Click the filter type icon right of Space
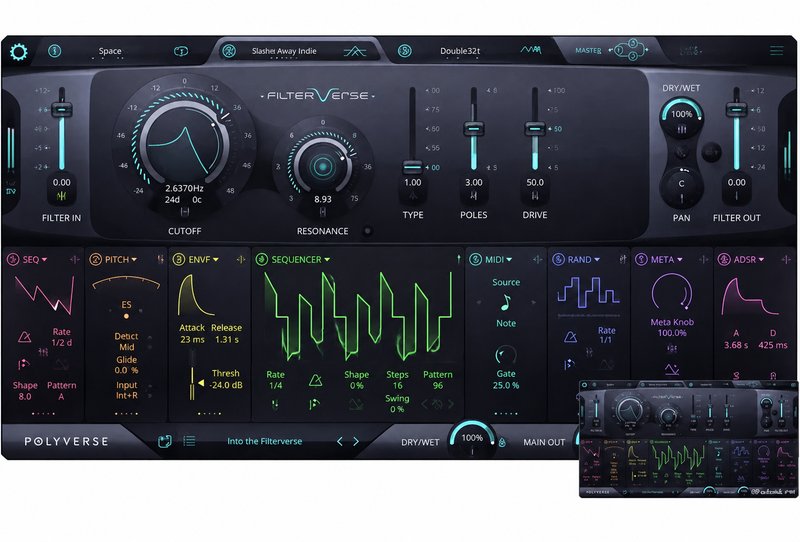 [181, 51]
